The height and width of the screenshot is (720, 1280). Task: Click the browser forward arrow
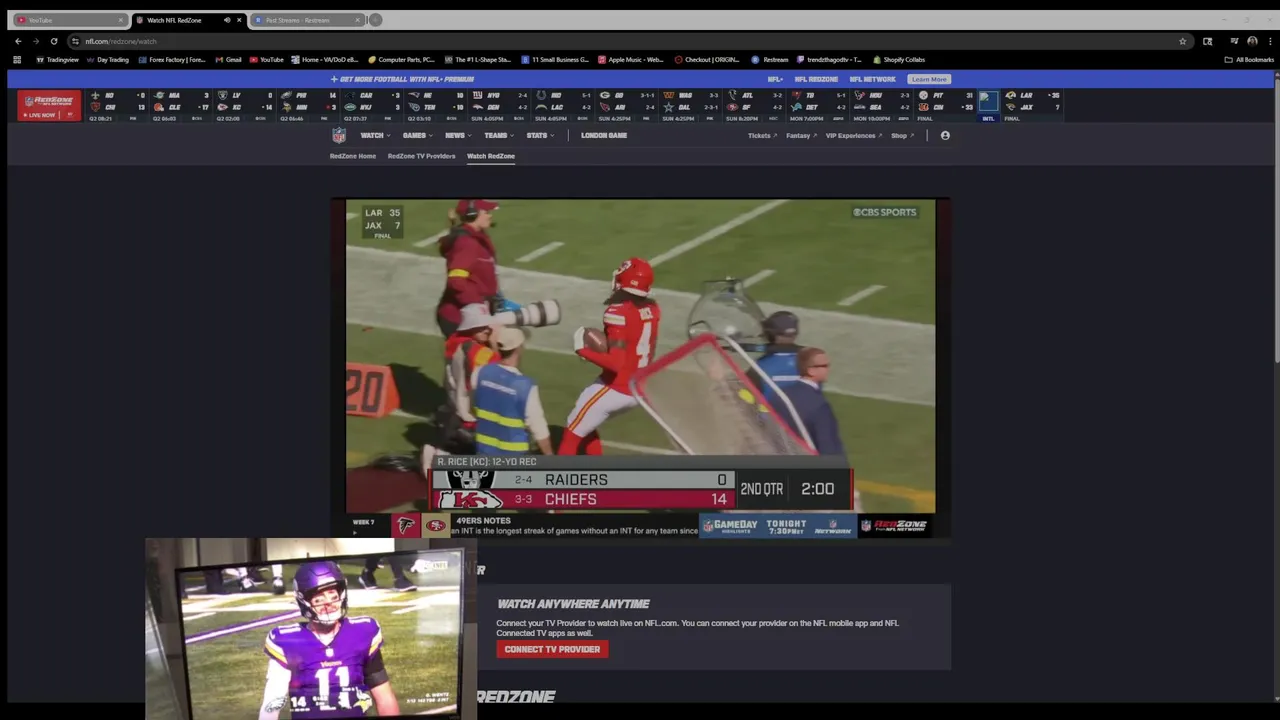[x=36, y=41]
